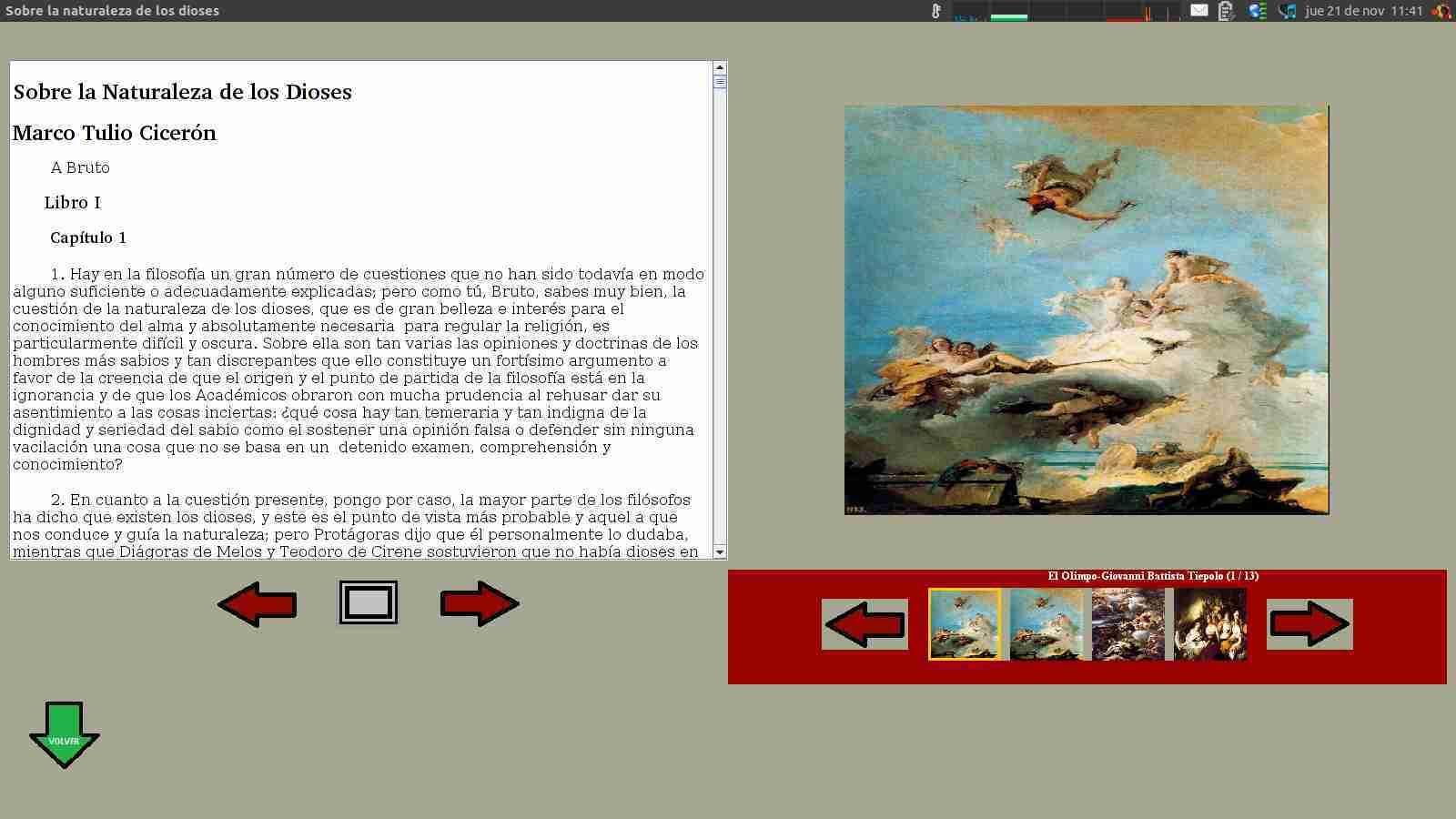The width and height of the screenshot is (1456, 819).
Task: Click the system load monitor graph
Action: (x=1067, y=11)
